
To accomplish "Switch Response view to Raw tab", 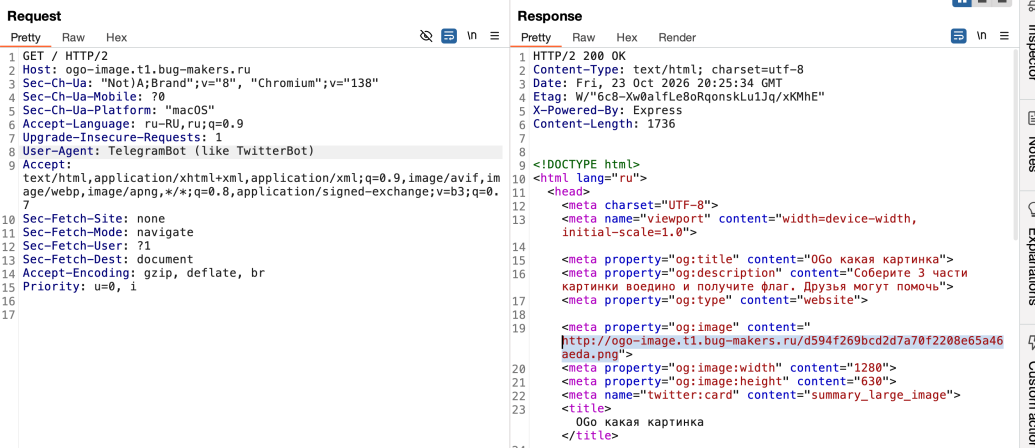I will [x=584, y=38].
